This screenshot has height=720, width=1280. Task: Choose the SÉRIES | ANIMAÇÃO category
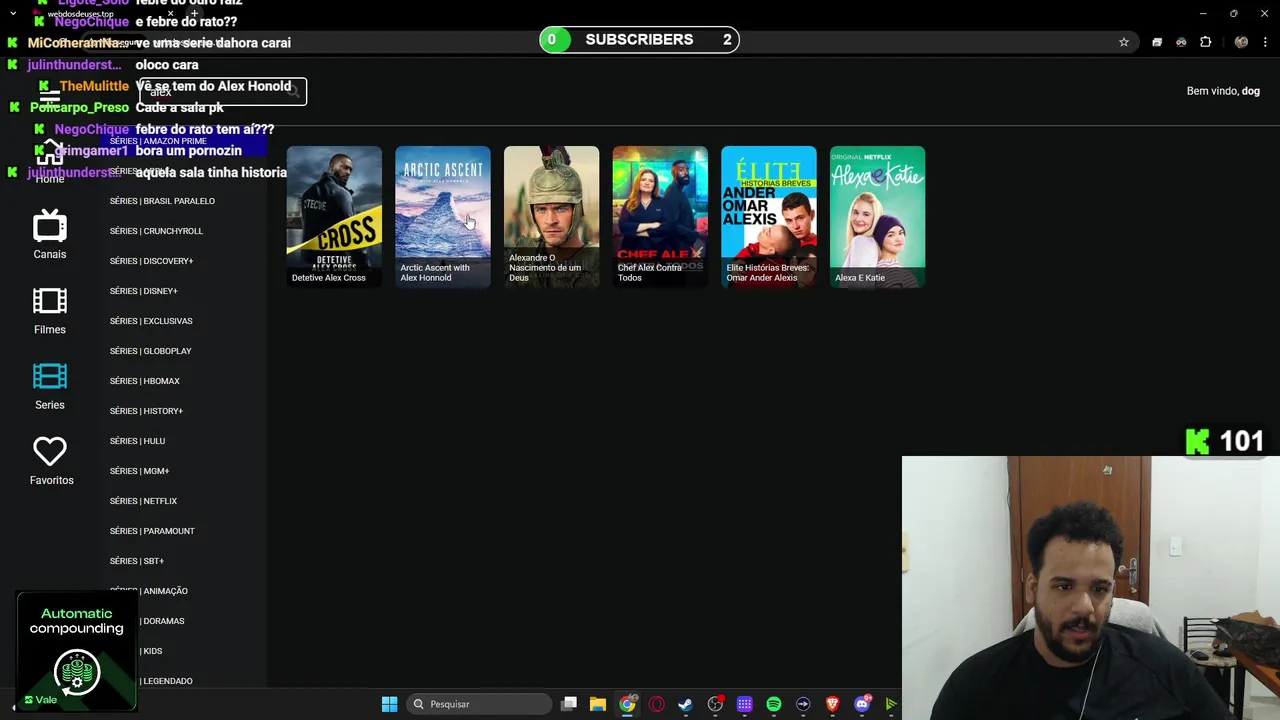pos(149,591)
